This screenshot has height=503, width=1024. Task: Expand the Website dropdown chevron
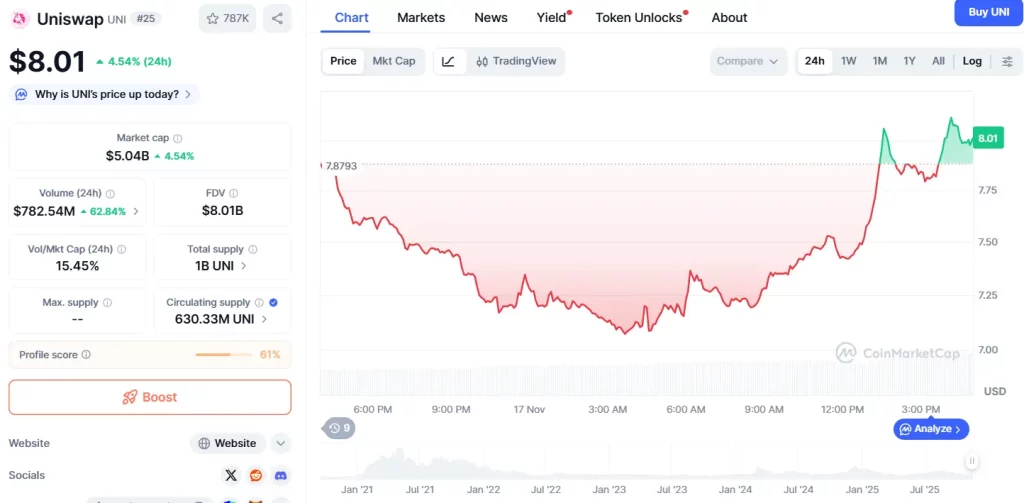pyautogui.click(x=280, y=444)
